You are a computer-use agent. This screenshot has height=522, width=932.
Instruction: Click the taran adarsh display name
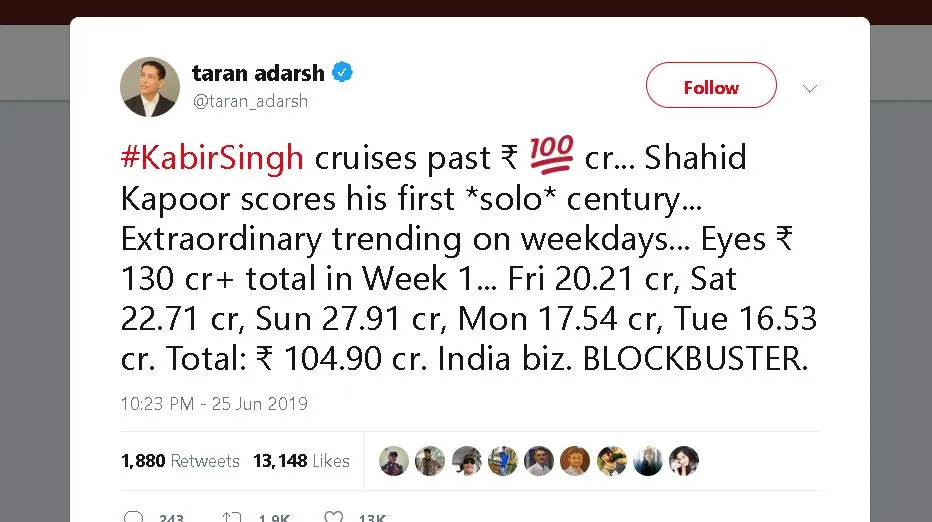point(258,73)
